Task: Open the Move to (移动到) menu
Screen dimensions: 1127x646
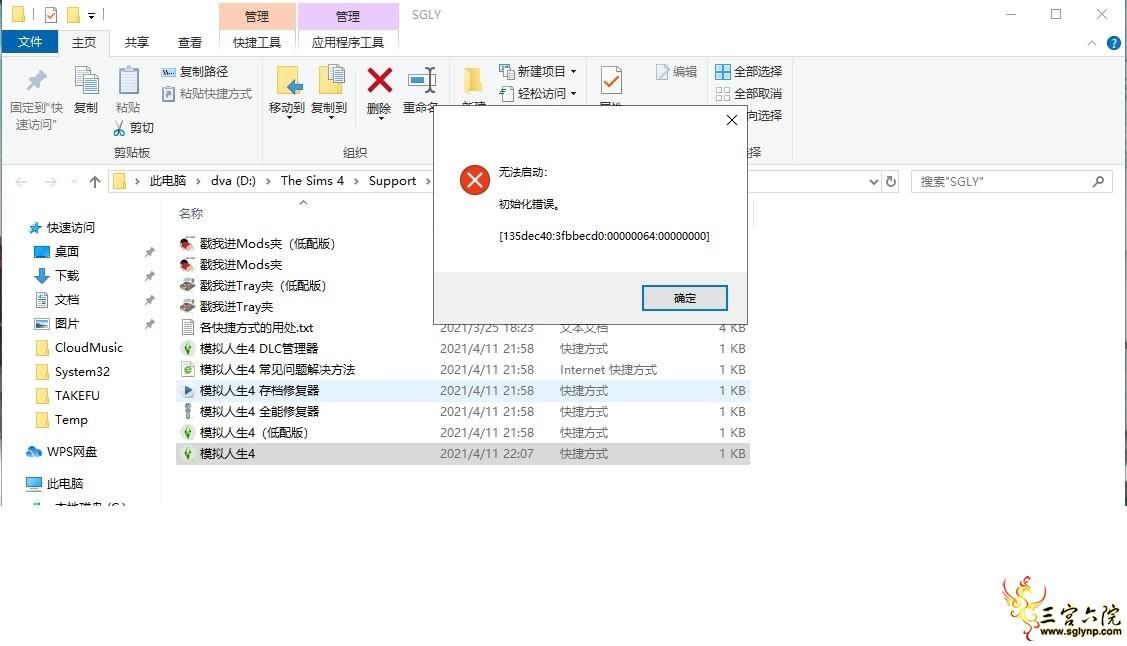Action: 287,91
